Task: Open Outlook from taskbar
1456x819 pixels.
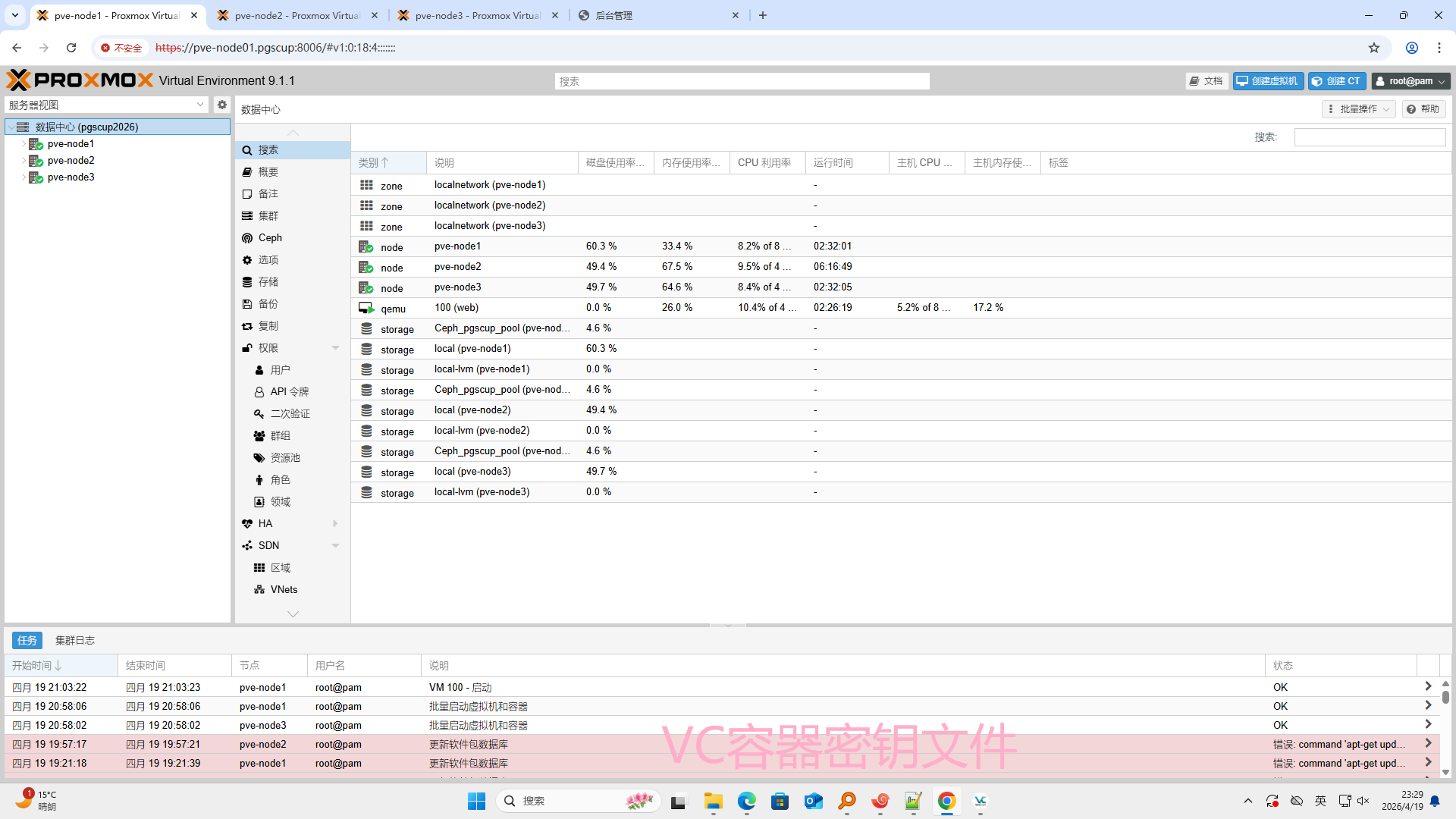Action: point(814,801)
